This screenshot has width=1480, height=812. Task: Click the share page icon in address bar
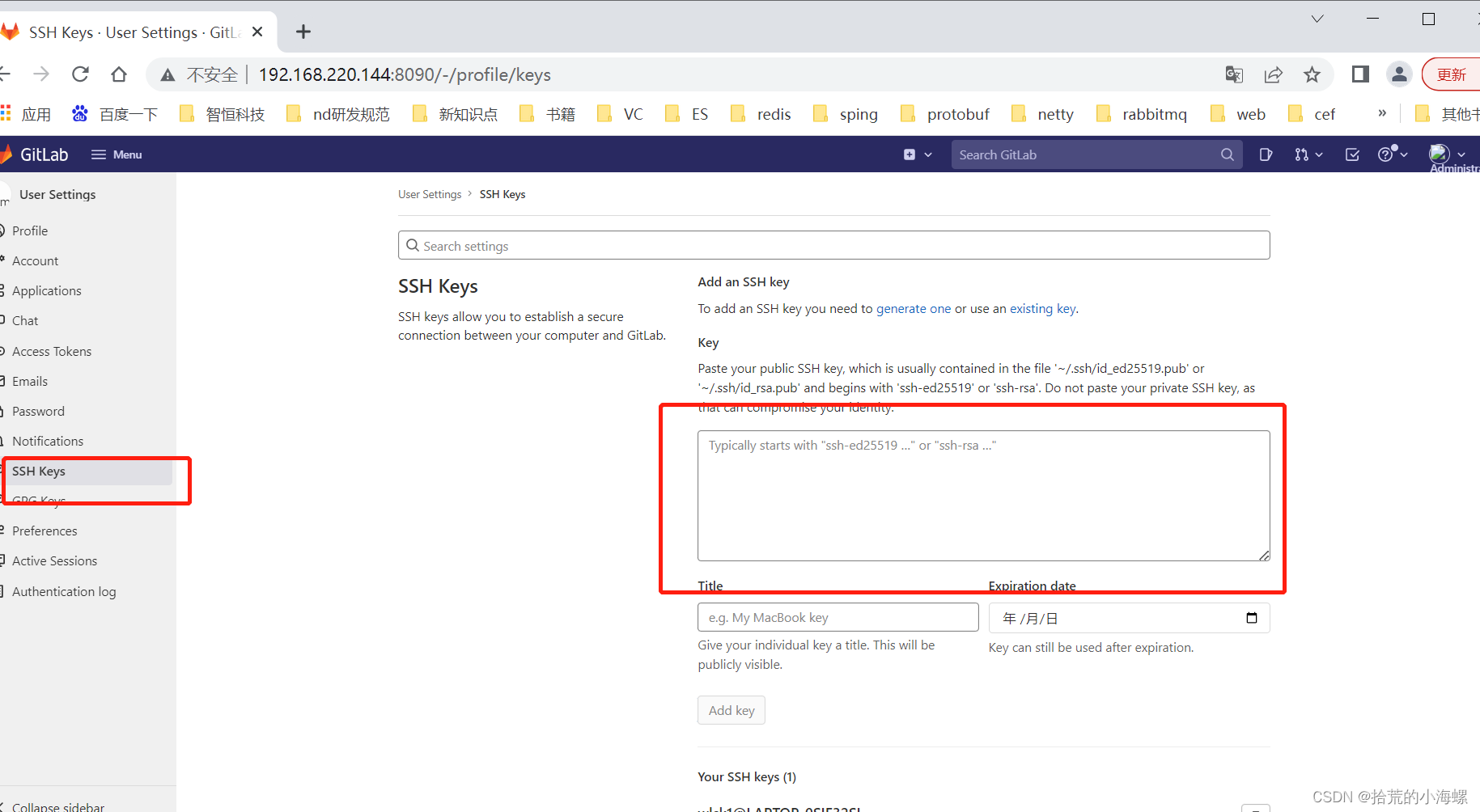pos(1273,74)
